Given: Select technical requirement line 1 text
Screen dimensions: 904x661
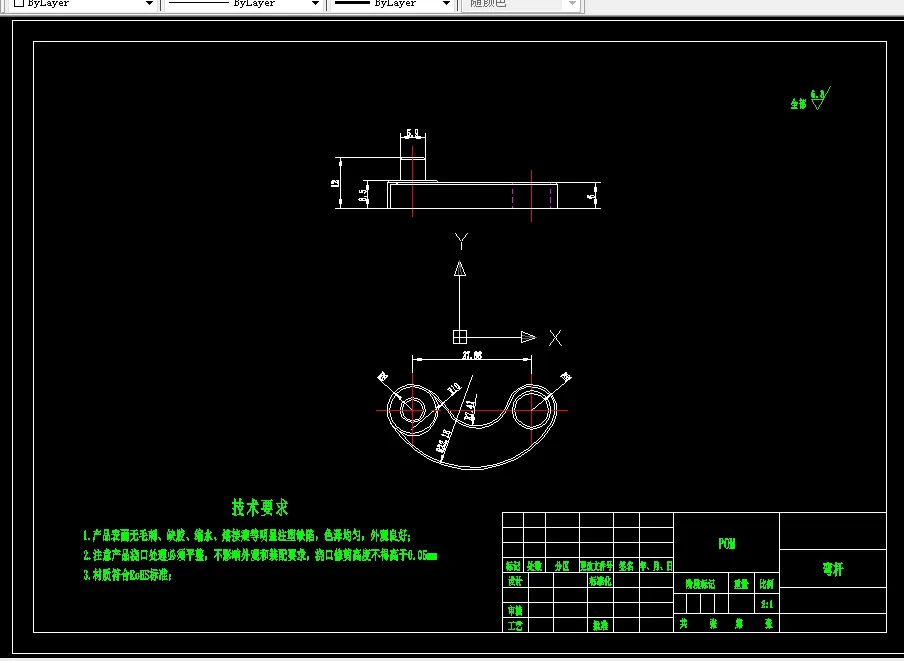Looking at the screenshot, I should pyautogui.click(x=247, y=535).
